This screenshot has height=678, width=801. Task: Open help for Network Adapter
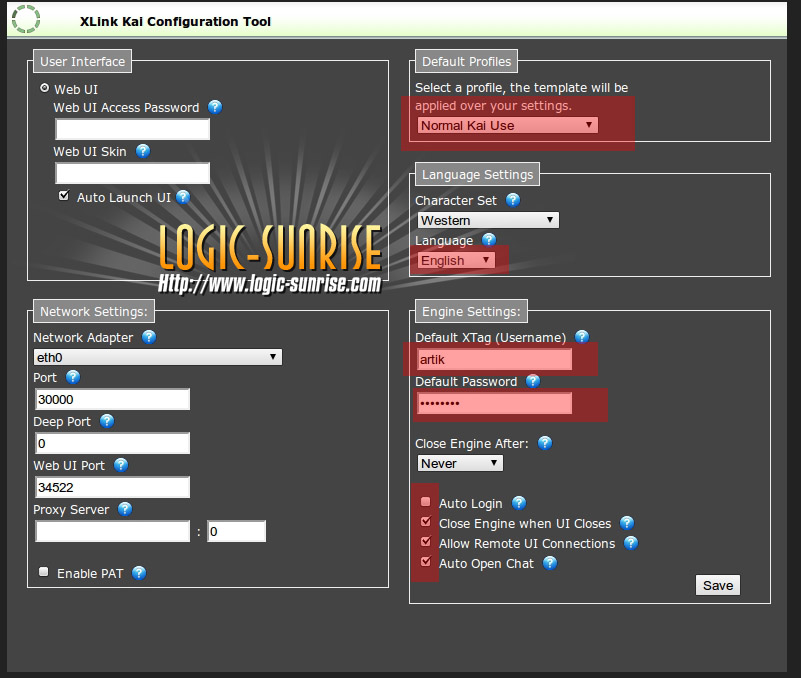[149, 337]
